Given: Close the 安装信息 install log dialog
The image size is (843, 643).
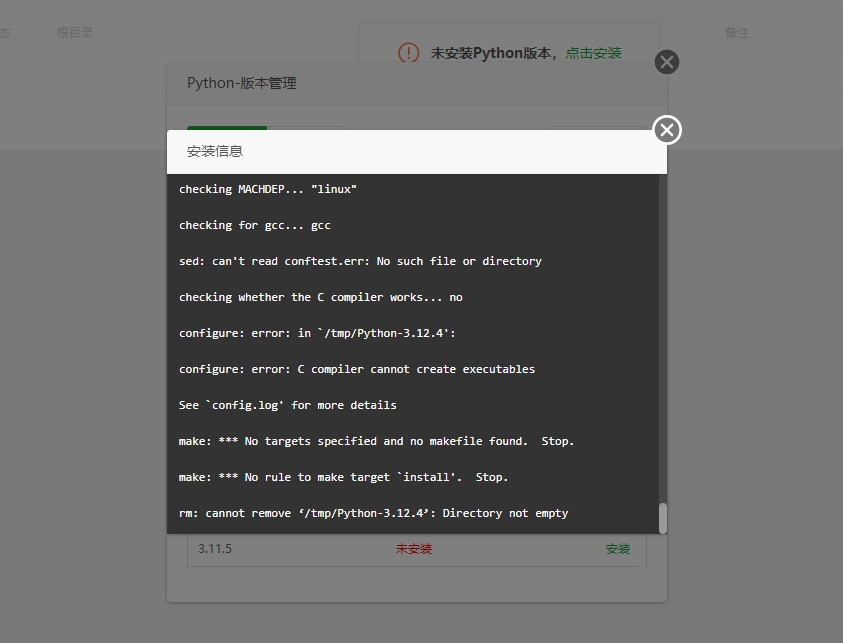Looking at the screenshot, I should pos(667,130).
